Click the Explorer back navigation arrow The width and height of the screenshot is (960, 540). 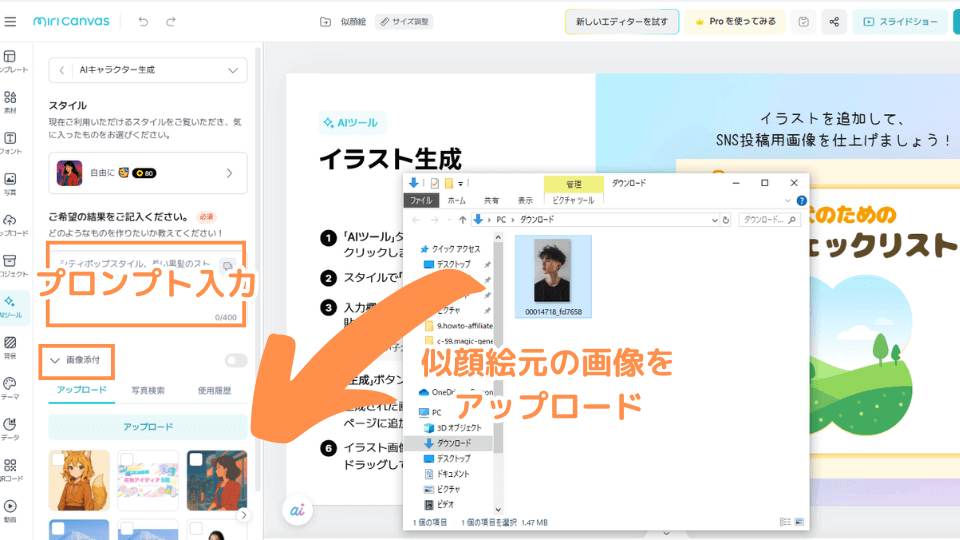[416, 220]
